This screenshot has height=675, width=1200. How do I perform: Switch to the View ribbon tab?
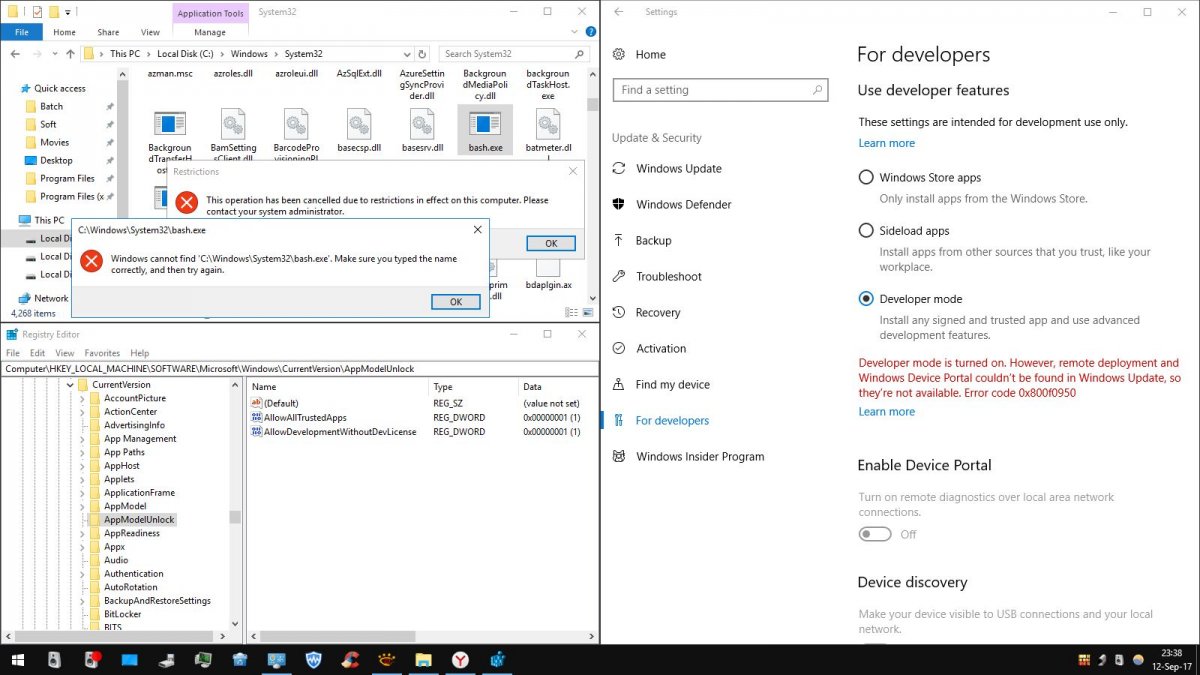coord(150,32)
